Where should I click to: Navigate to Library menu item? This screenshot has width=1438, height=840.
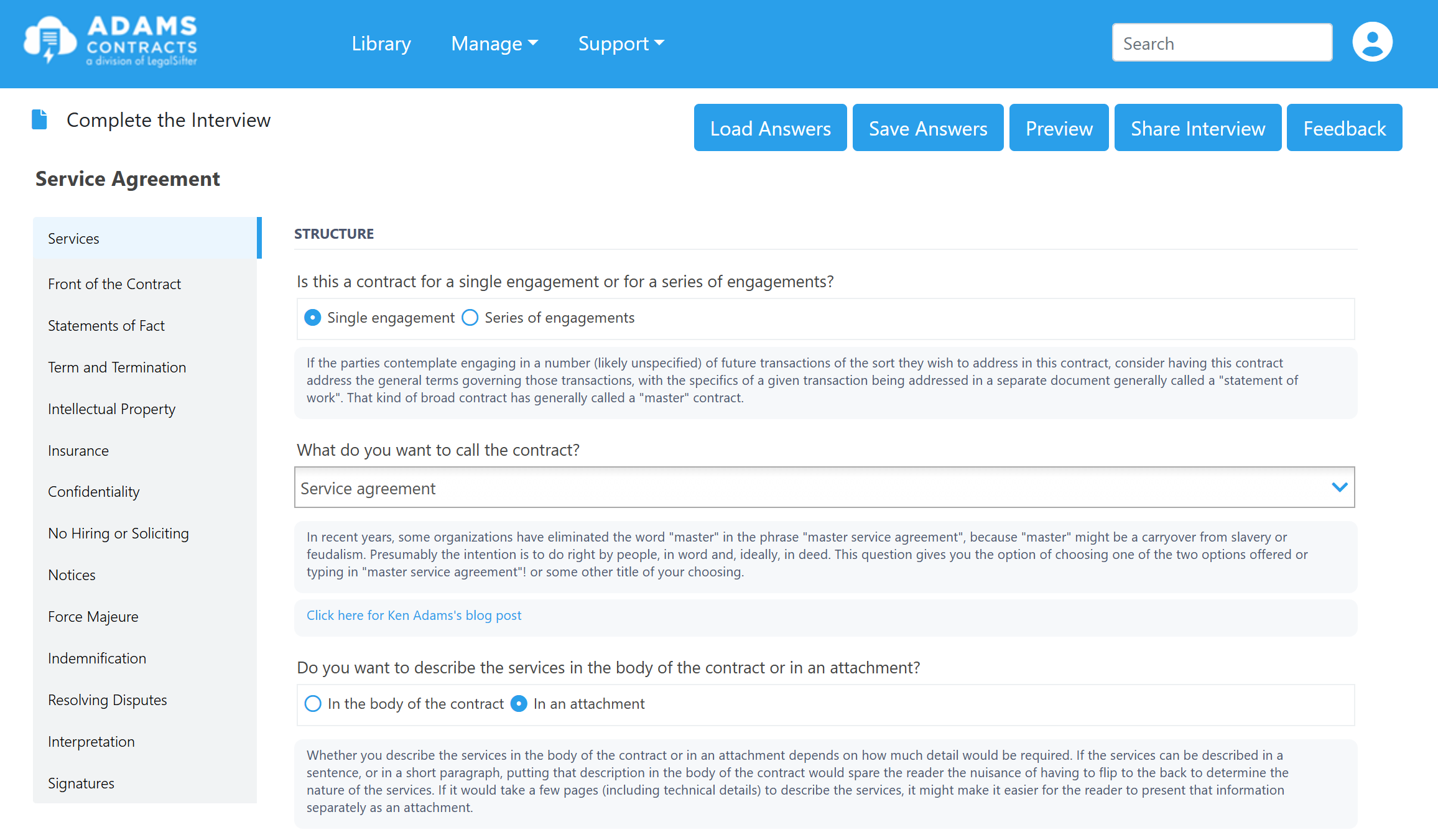(x=381, y=44)
